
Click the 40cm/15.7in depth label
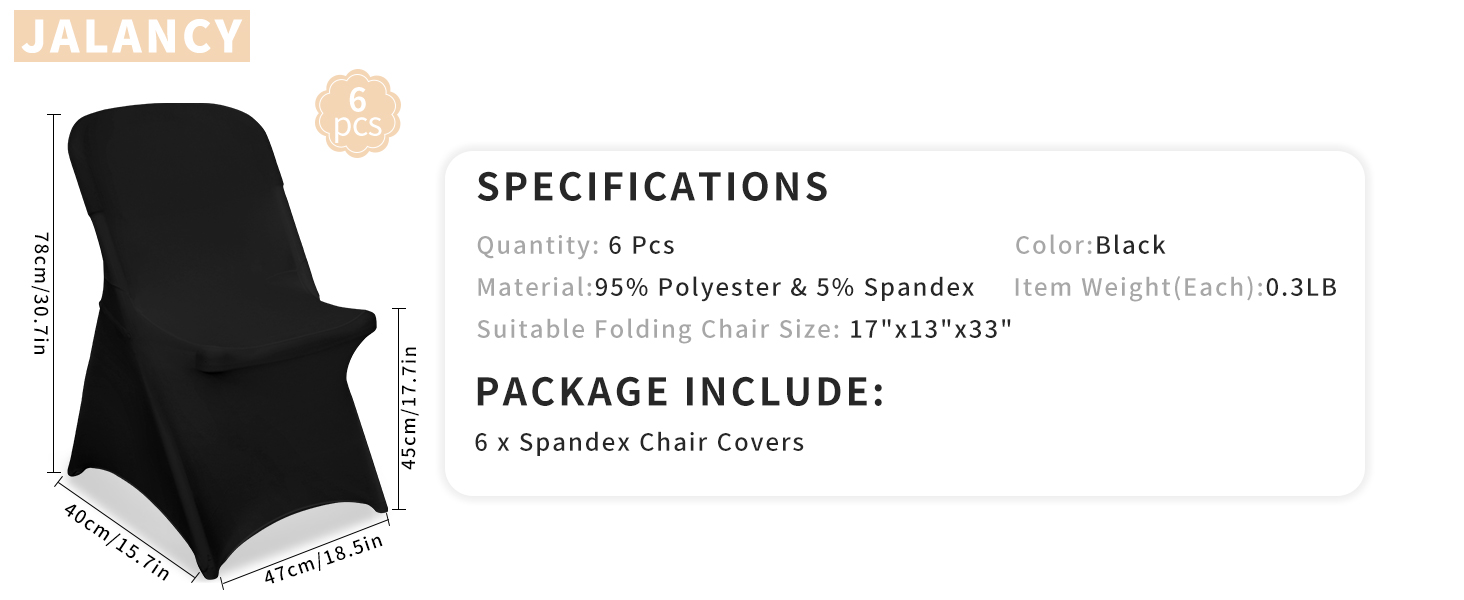[x=116, y=541]
